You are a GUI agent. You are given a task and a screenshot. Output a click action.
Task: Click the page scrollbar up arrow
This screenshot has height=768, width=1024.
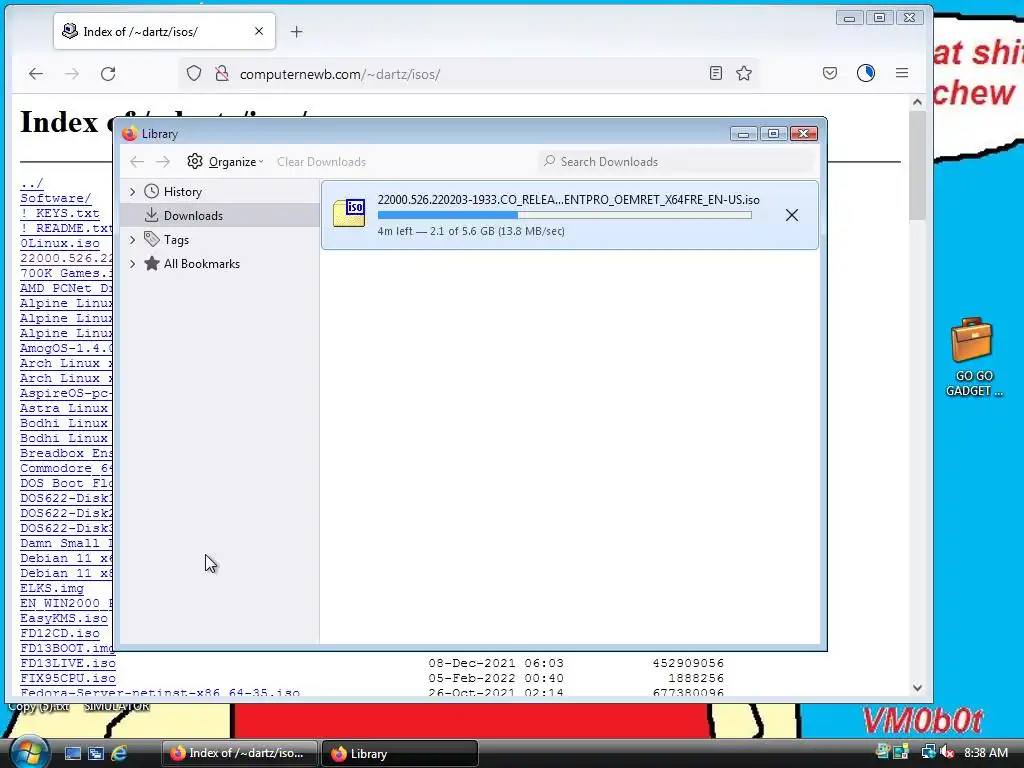pos(917,102)
